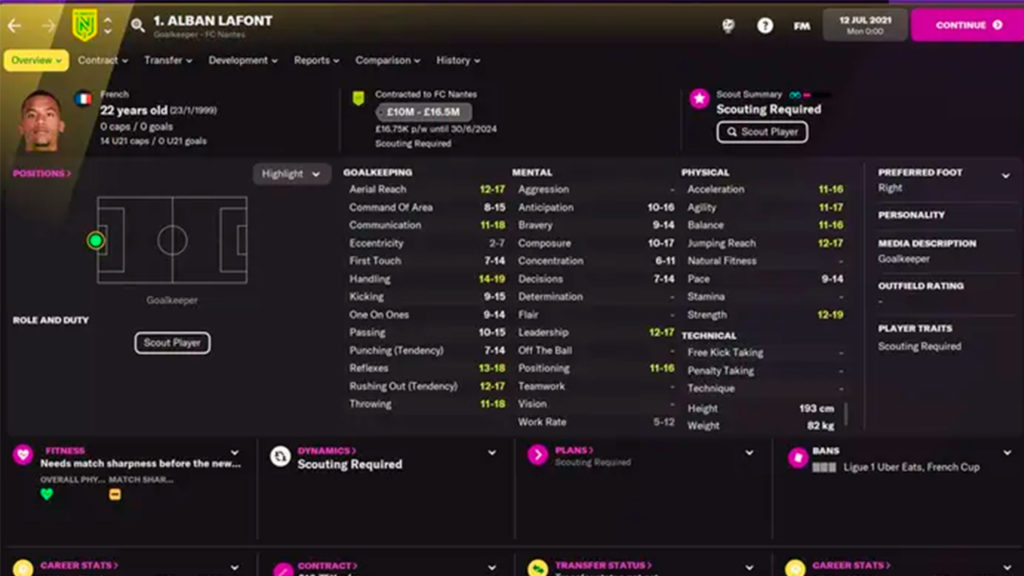Viewport: 1024px width, 576px height.
Task: Click the back navigation arrow
Action: pyautogui.click(x=12, y=23)
